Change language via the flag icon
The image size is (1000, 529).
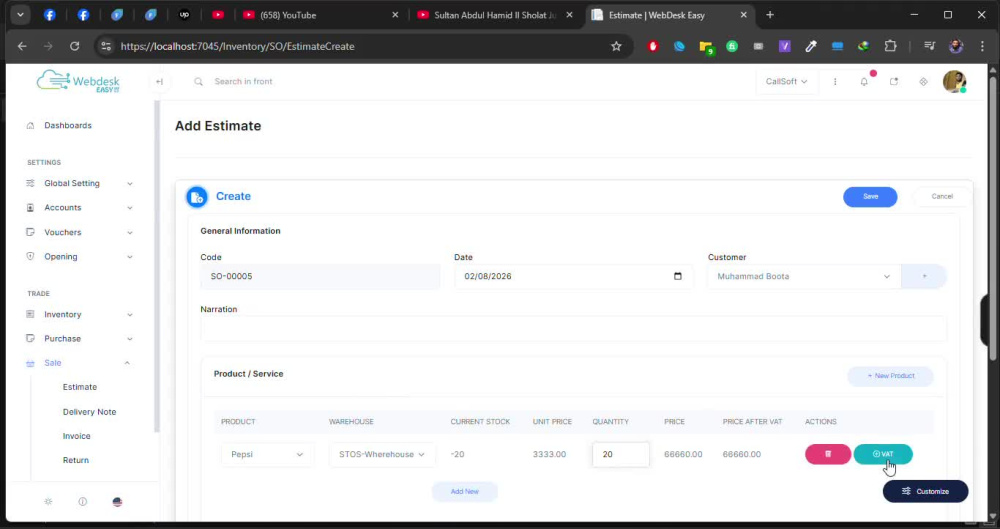pyautogui.click(x=117, y=502)
